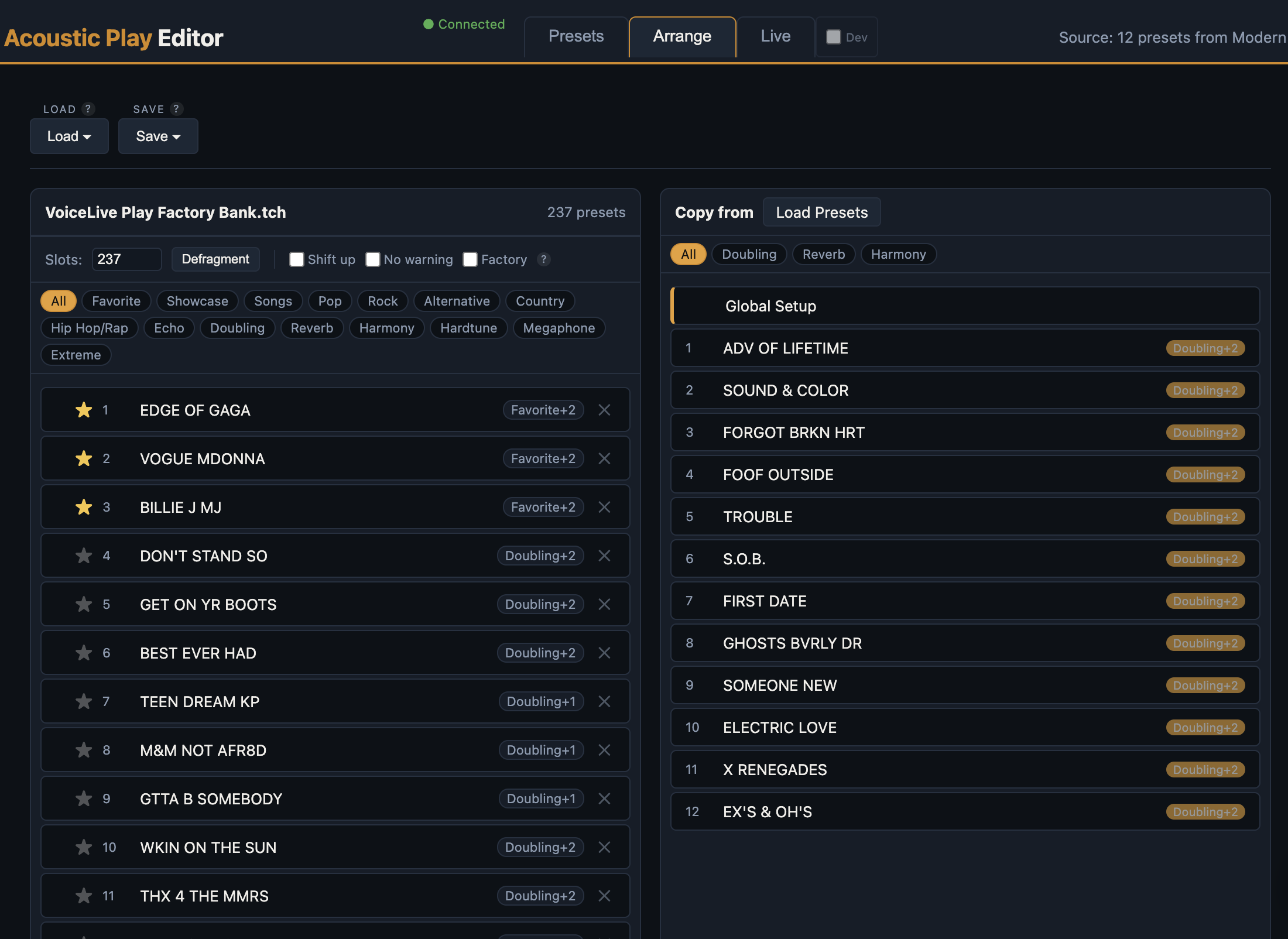The width and height of the screenshot is (1288, 939).
Task: Filter bank by Country tag
Action: [540, 301]
